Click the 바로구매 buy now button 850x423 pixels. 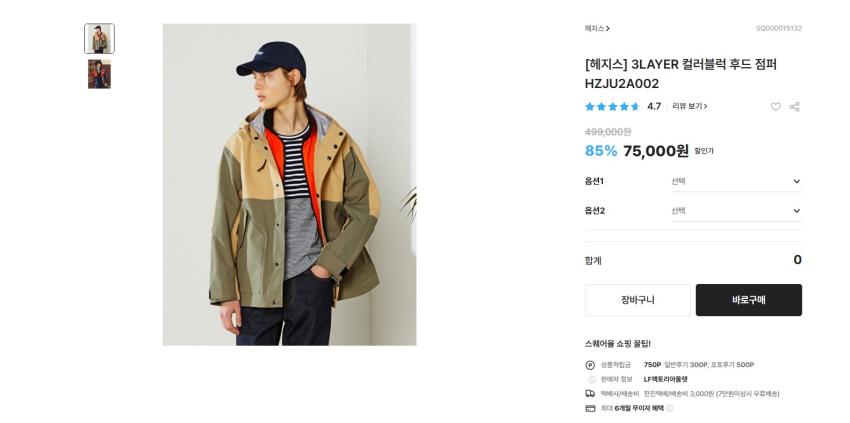pyautogui.click(x=749, y=300)
